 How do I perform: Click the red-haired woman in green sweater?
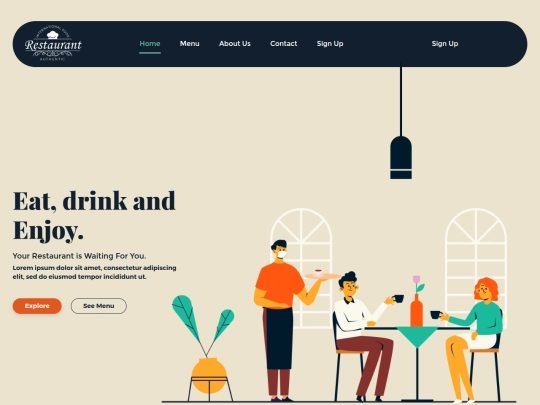coord(475,339)
